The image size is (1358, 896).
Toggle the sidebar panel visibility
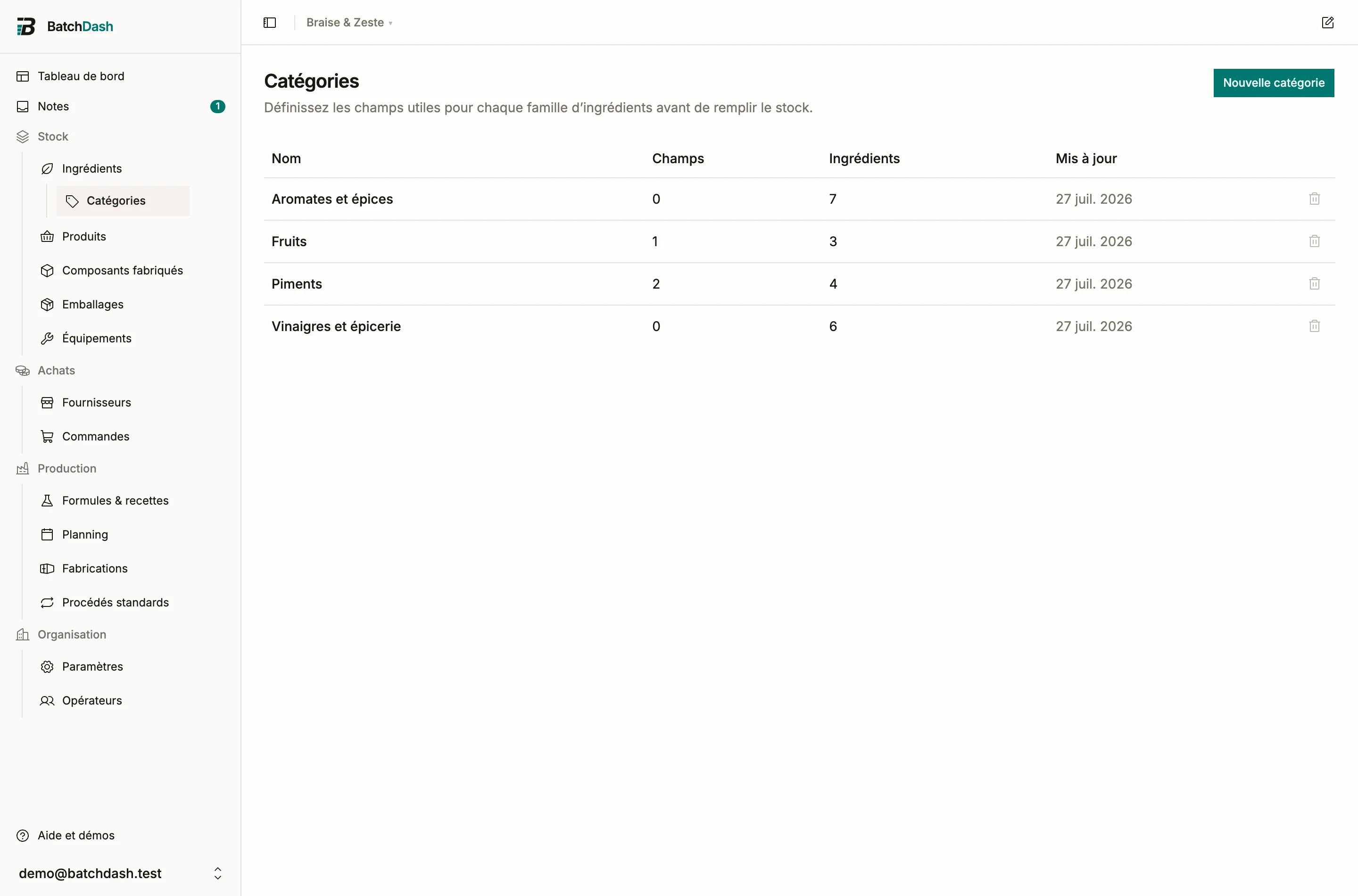pyautogui.click(x=270, y=22)
